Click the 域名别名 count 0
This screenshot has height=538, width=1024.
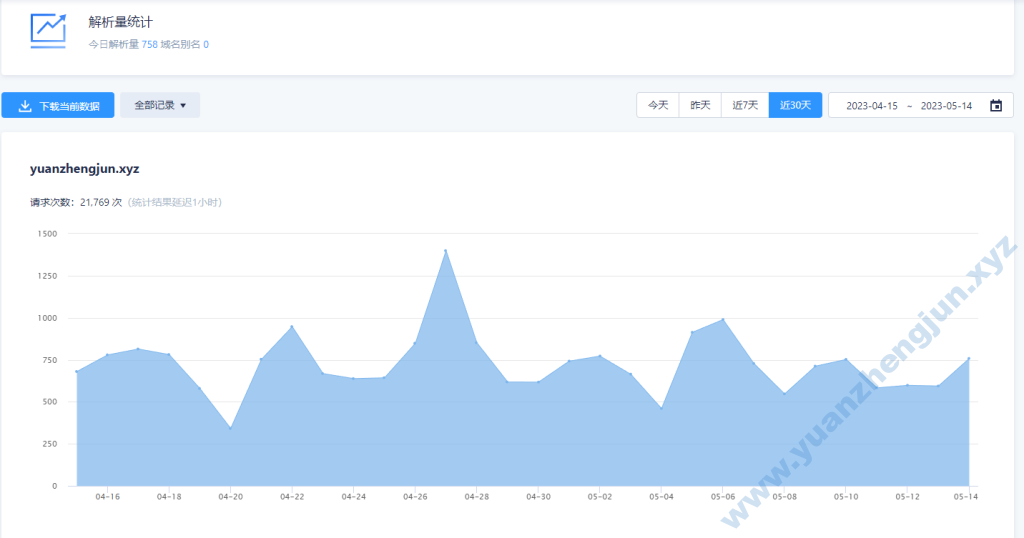click(x=206, y=45)
